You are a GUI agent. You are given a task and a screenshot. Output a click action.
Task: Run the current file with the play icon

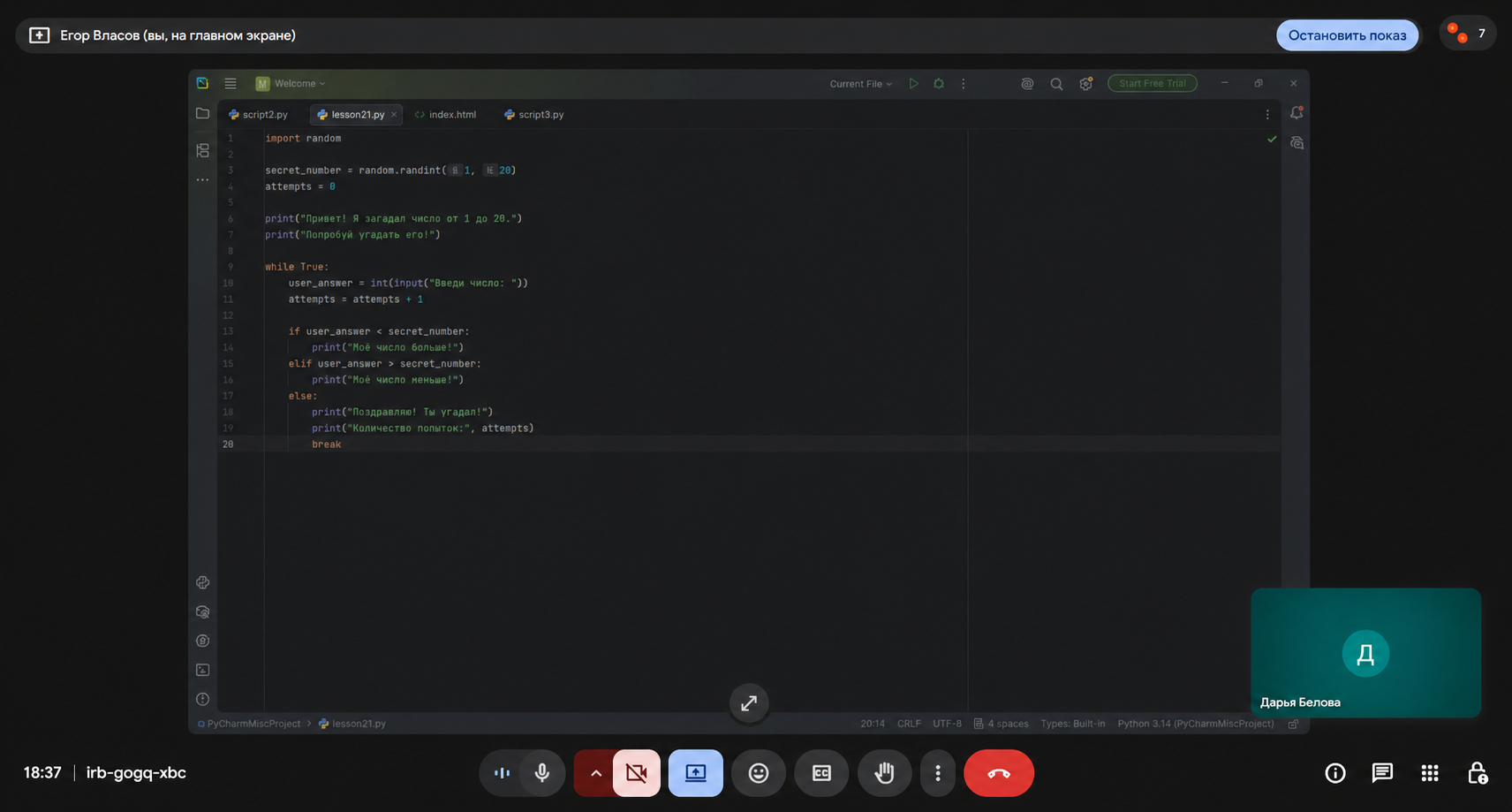point(914,83)
